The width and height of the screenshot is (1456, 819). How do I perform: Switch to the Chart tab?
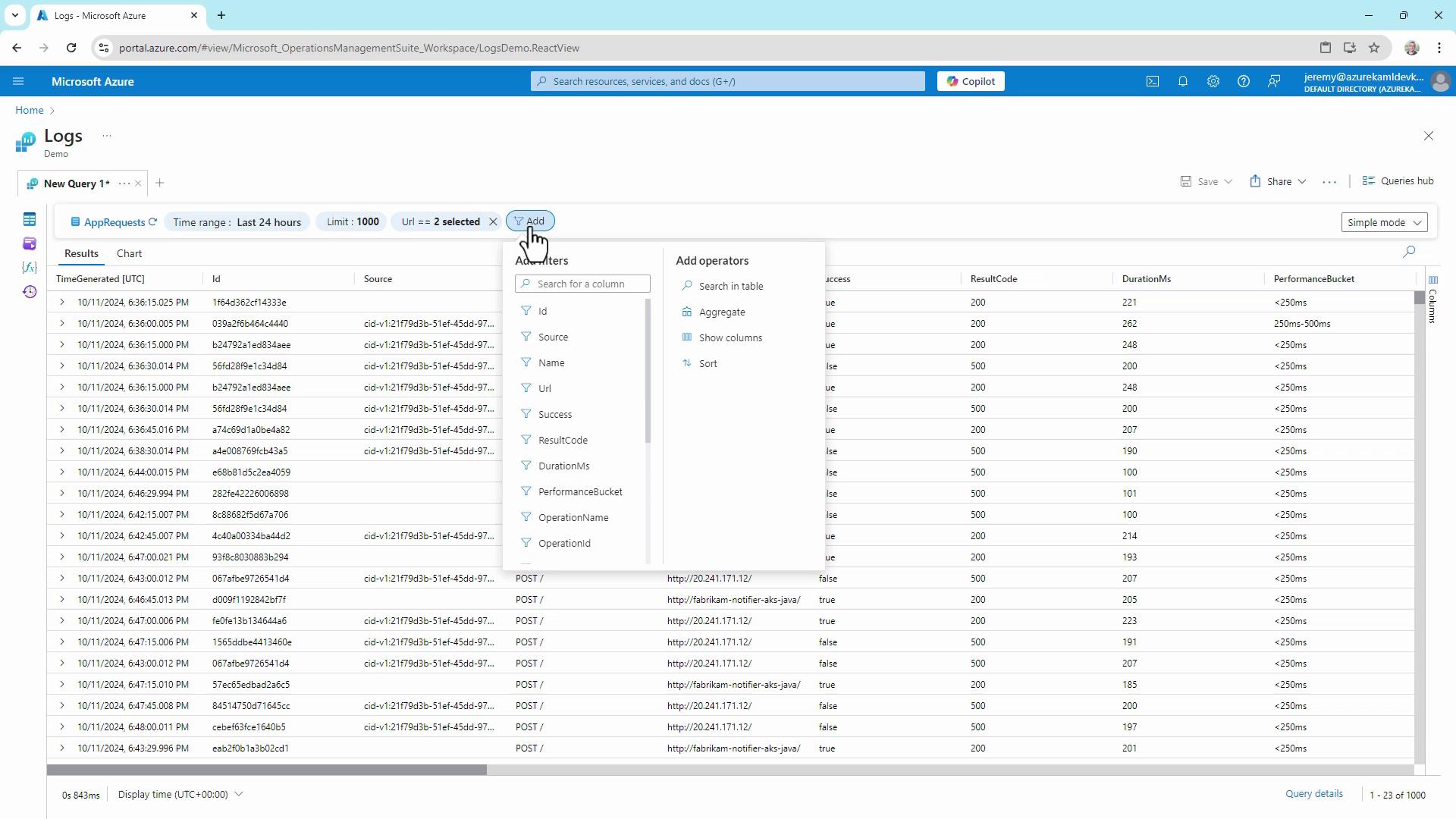(129, 253)
